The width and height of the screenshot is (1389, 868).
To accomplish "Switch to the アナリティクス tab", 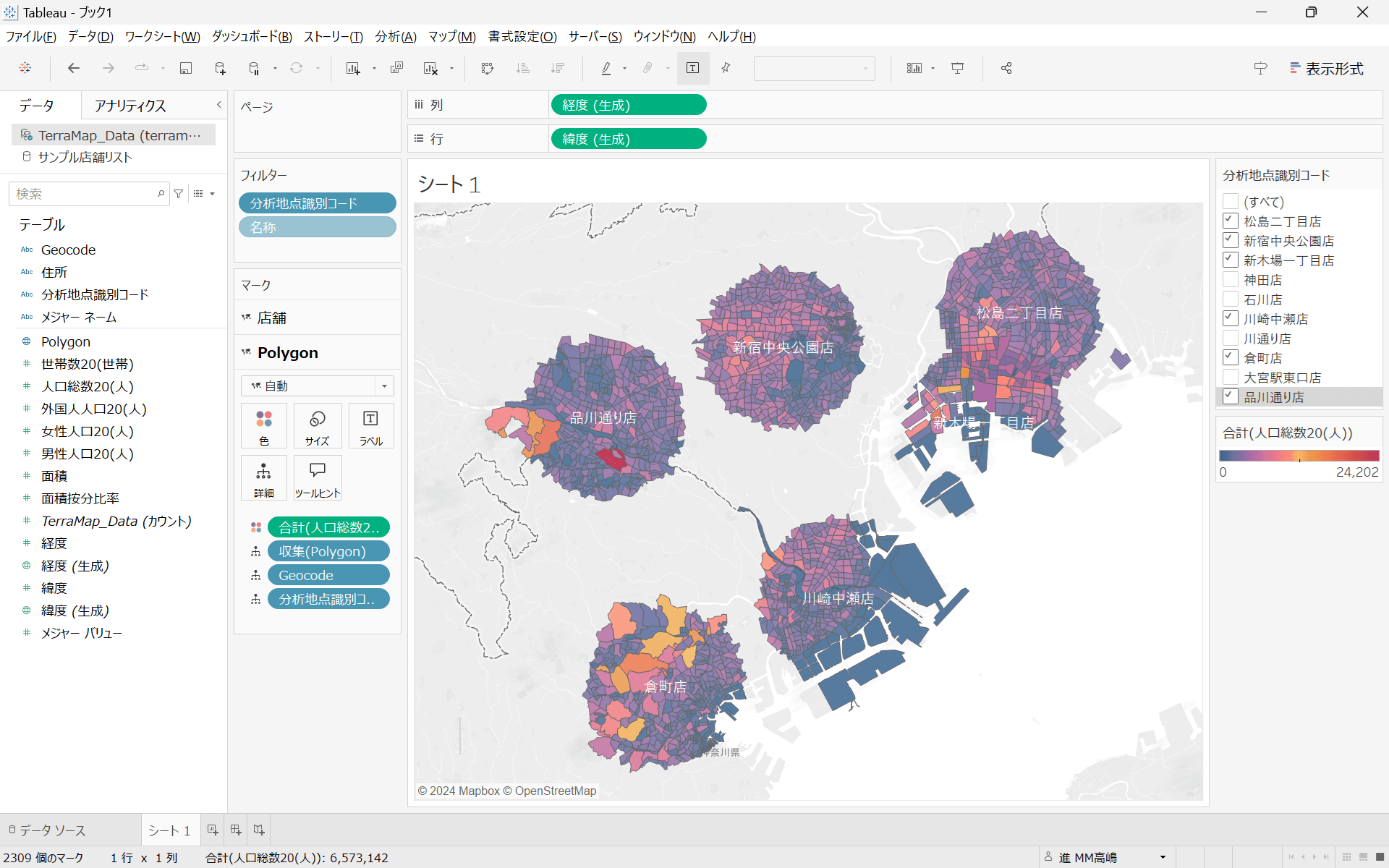I will click(130, 106).
